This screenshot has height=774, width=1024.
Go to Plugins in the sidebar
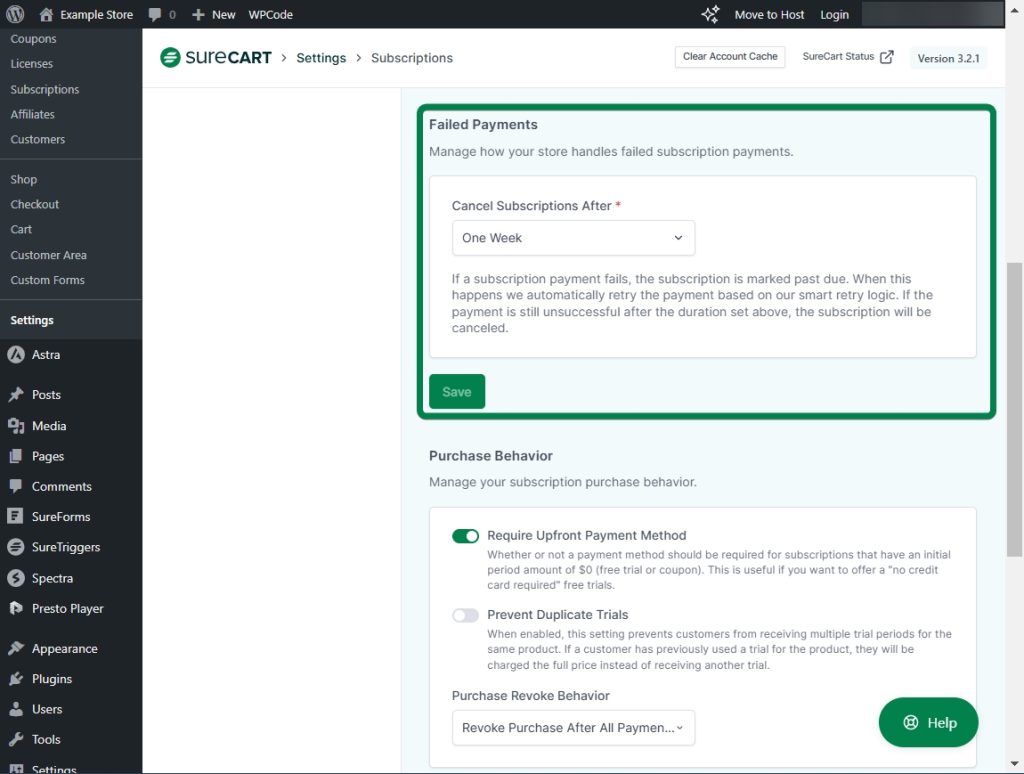(52, 679)
